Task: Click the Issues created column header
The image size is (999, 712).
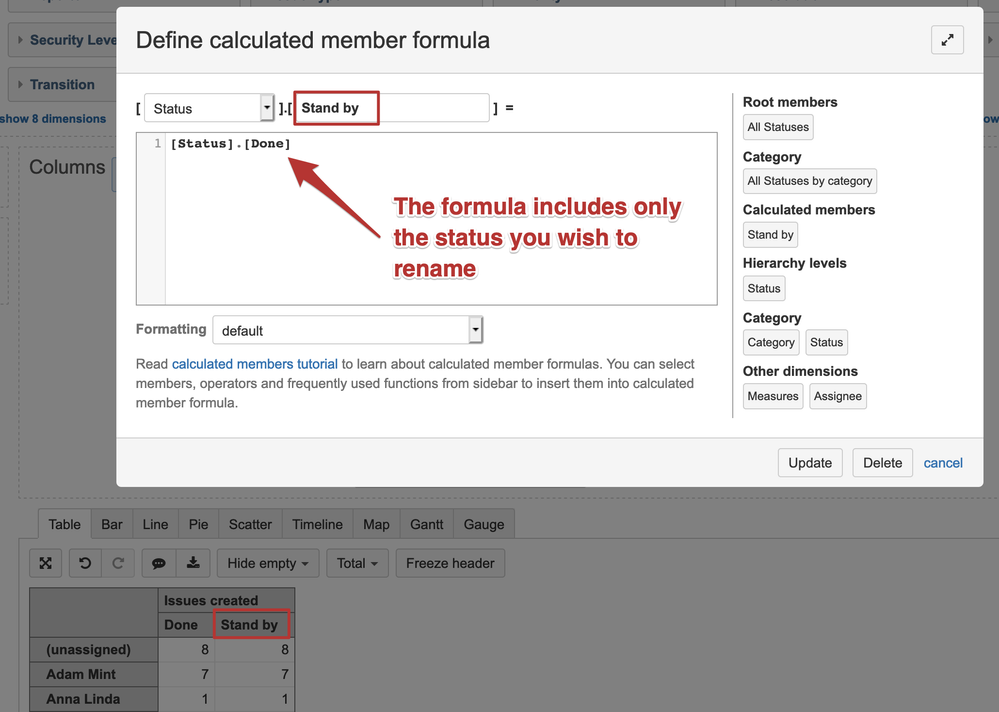Action: tap(226, 600)
